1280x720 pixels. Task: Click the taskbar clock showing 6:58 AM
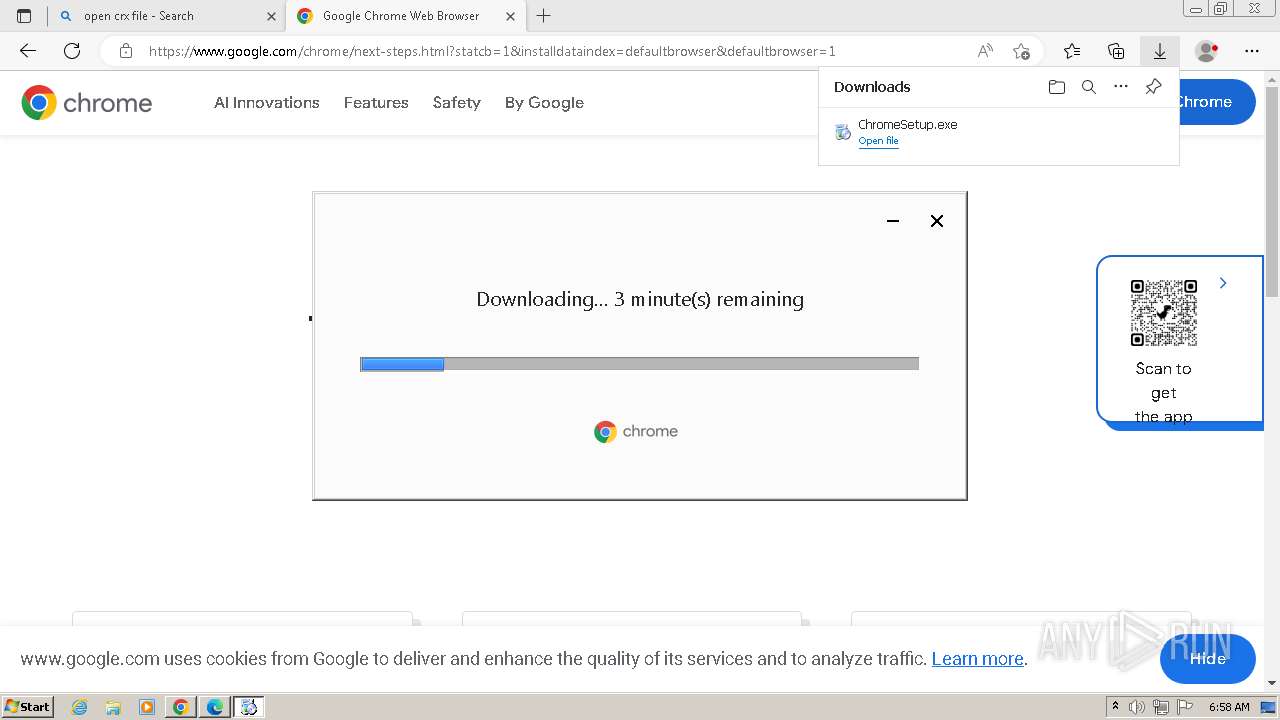coord(1229,707)
